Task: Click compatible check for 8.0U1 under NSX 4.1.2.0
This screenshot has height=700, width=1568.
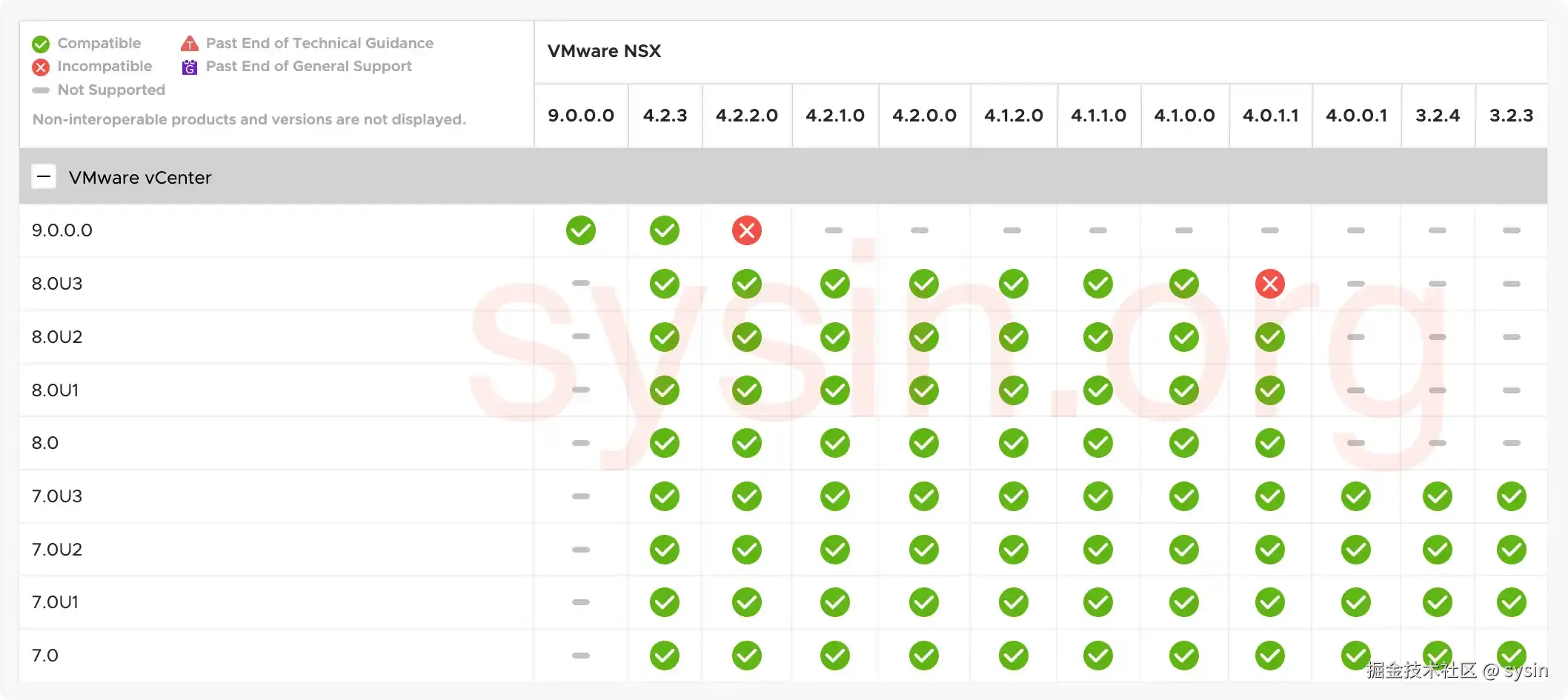Action: 1013,390
